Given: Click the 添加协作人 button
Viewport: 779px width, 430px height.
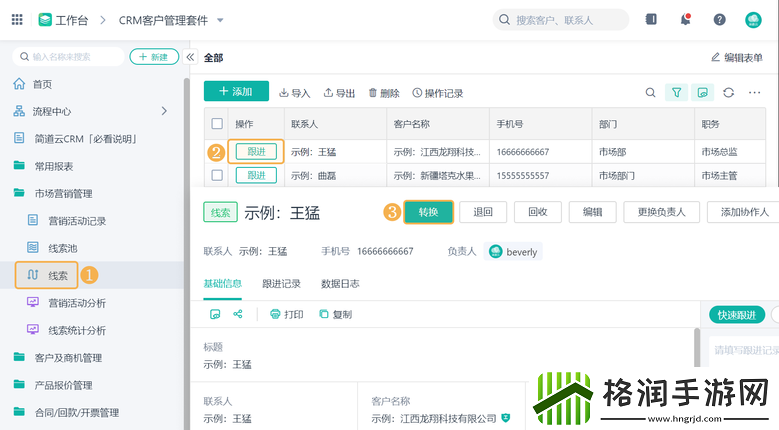Looking at the screenshot, I should pos(743,212).
